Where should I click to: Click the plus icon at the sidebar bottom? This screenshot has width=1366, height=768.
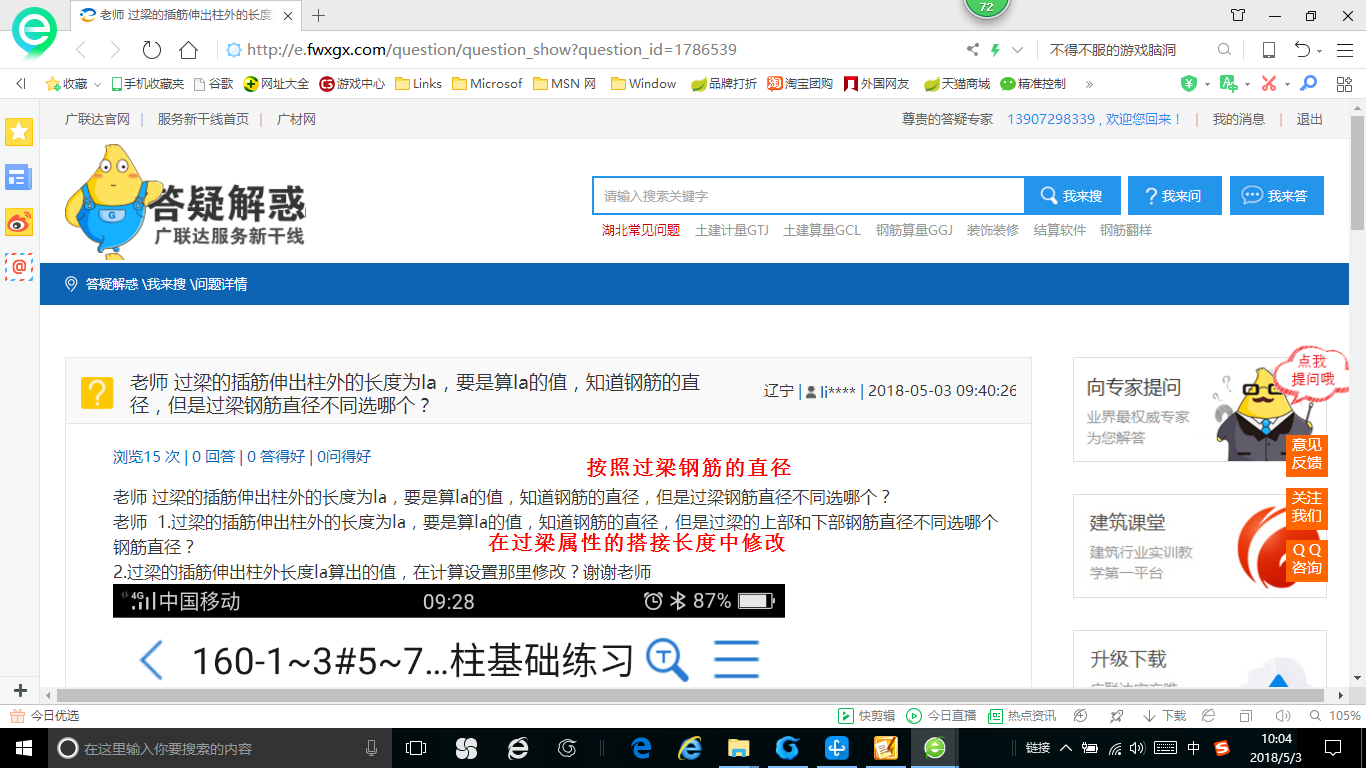click(x=20, y=691)
